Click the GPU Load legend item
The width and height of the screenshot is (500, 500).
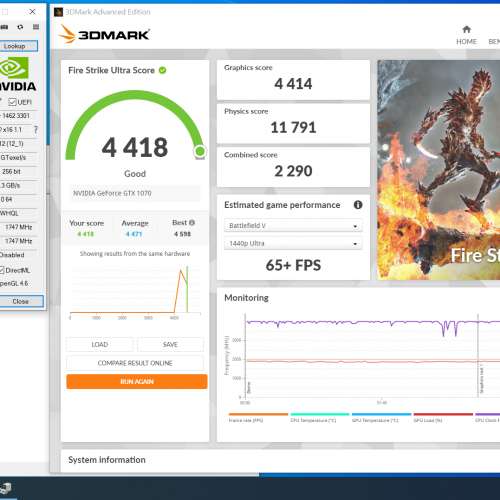(x=443, y=418)
